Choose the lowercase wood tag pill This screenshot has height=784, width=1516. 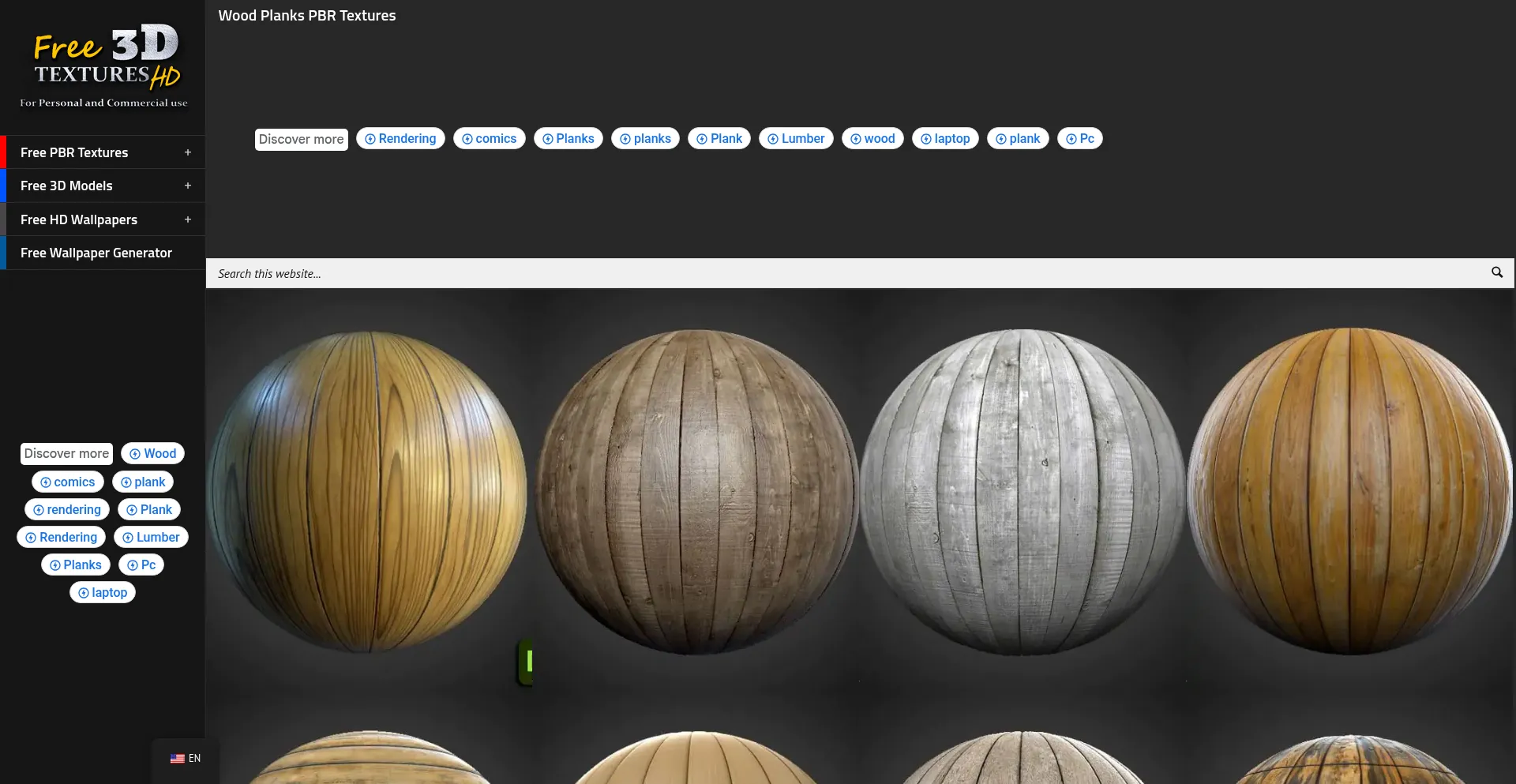(872, 139)
